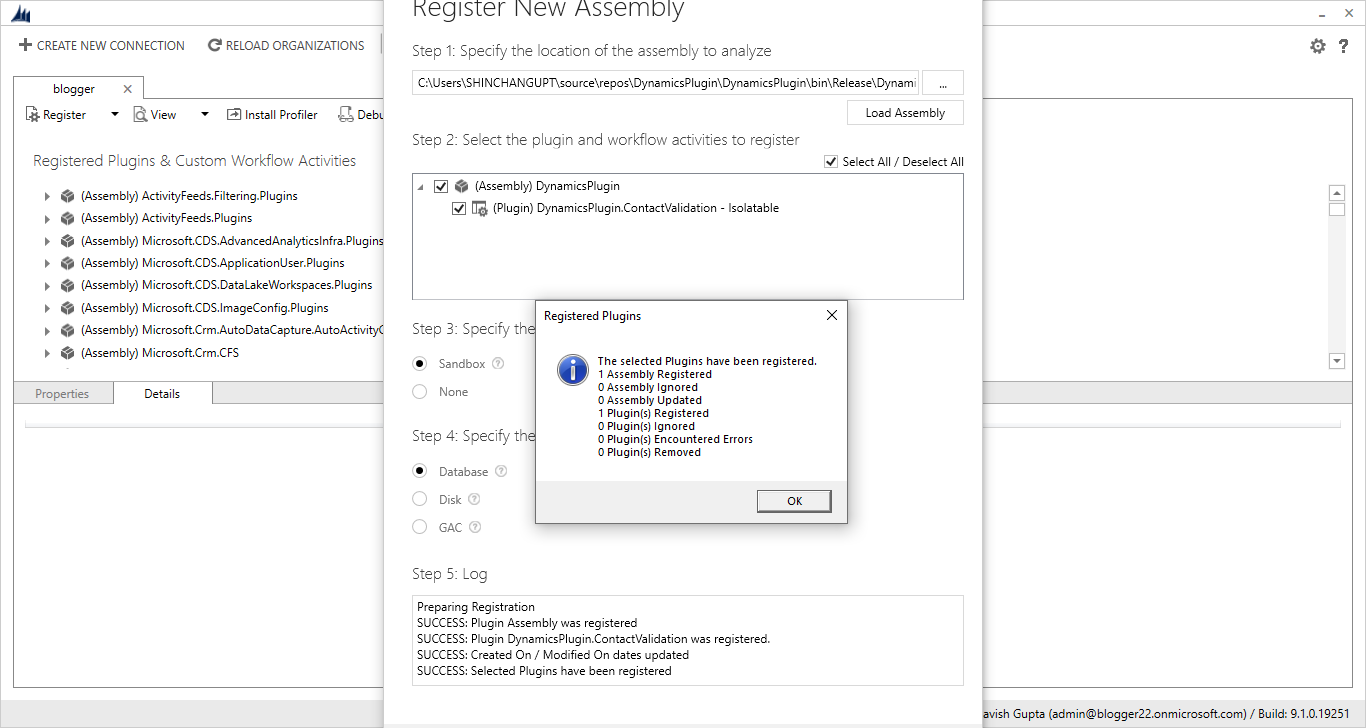Click the Load Assembly button
This screenshot has height=728, width=1366.
coord(904,112)
